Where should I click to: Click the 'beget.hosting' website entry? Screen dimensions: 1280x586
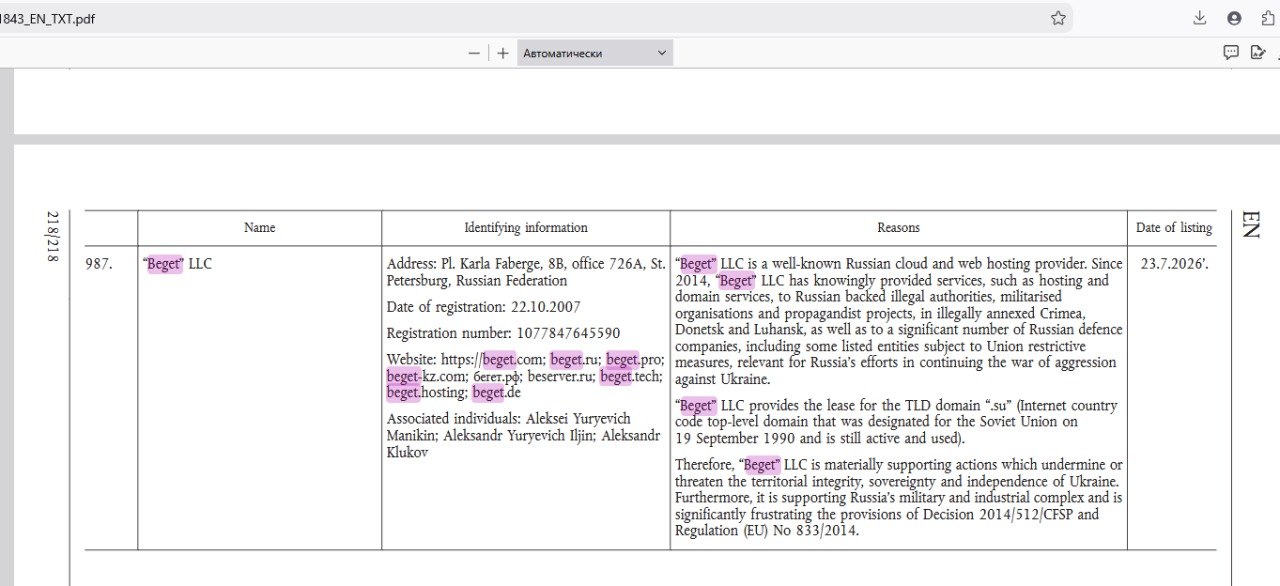[426, 393]
